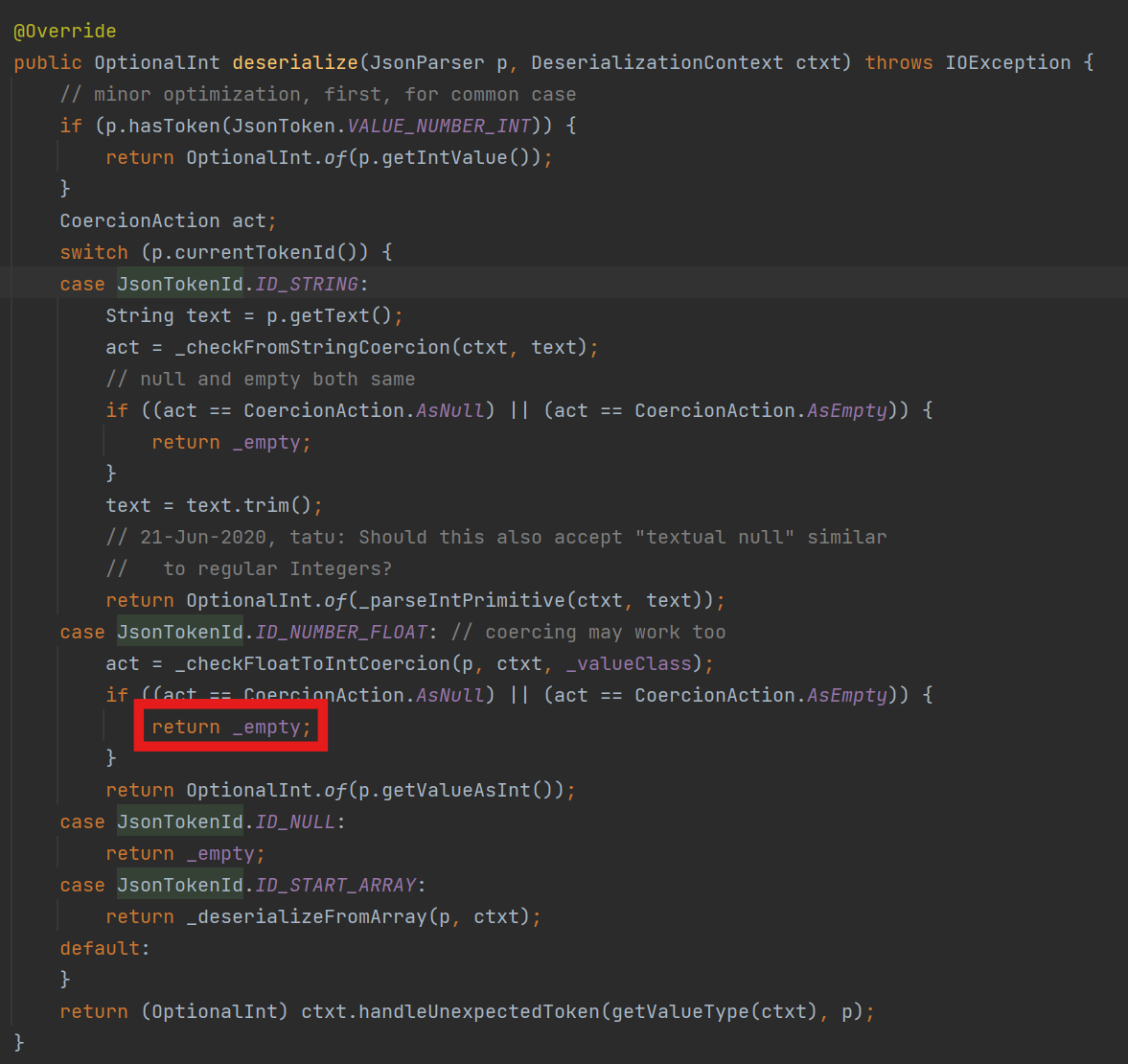Click the _checkFromStringCoercion method call

(312, 347)
